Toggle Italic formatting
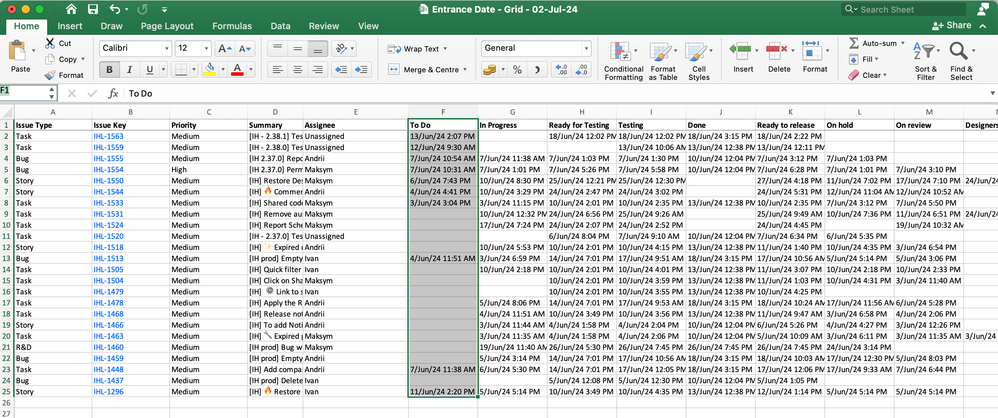 [130, 70]
